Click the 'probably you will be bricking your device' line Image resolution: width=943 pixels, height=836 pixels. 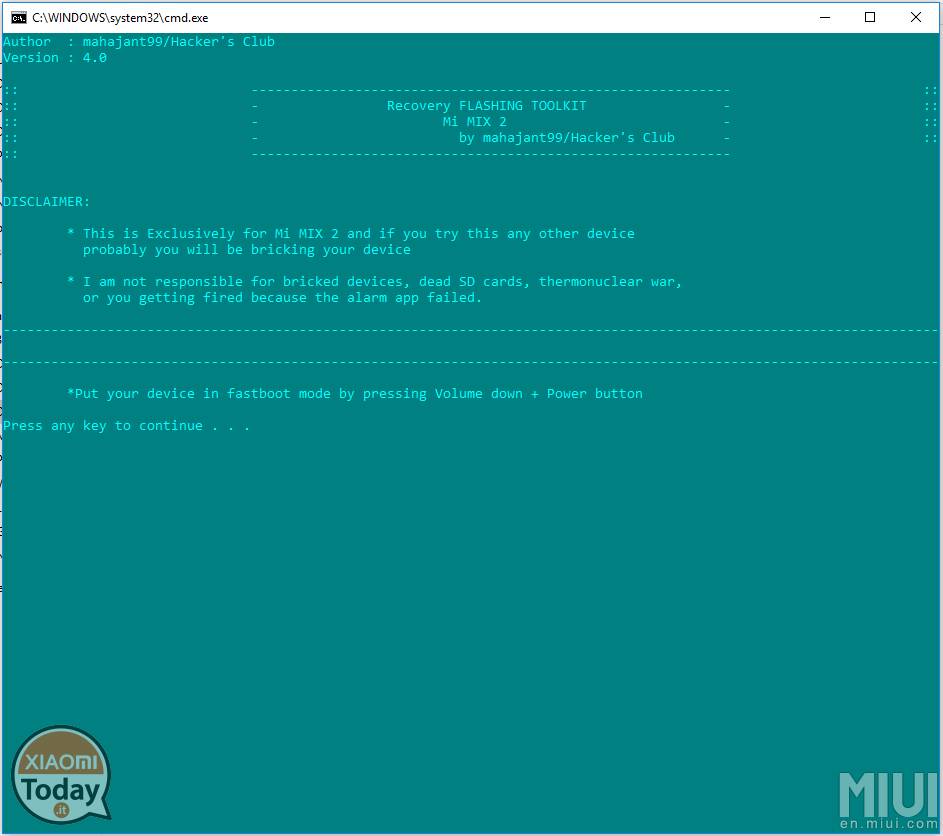click(247, 250)
